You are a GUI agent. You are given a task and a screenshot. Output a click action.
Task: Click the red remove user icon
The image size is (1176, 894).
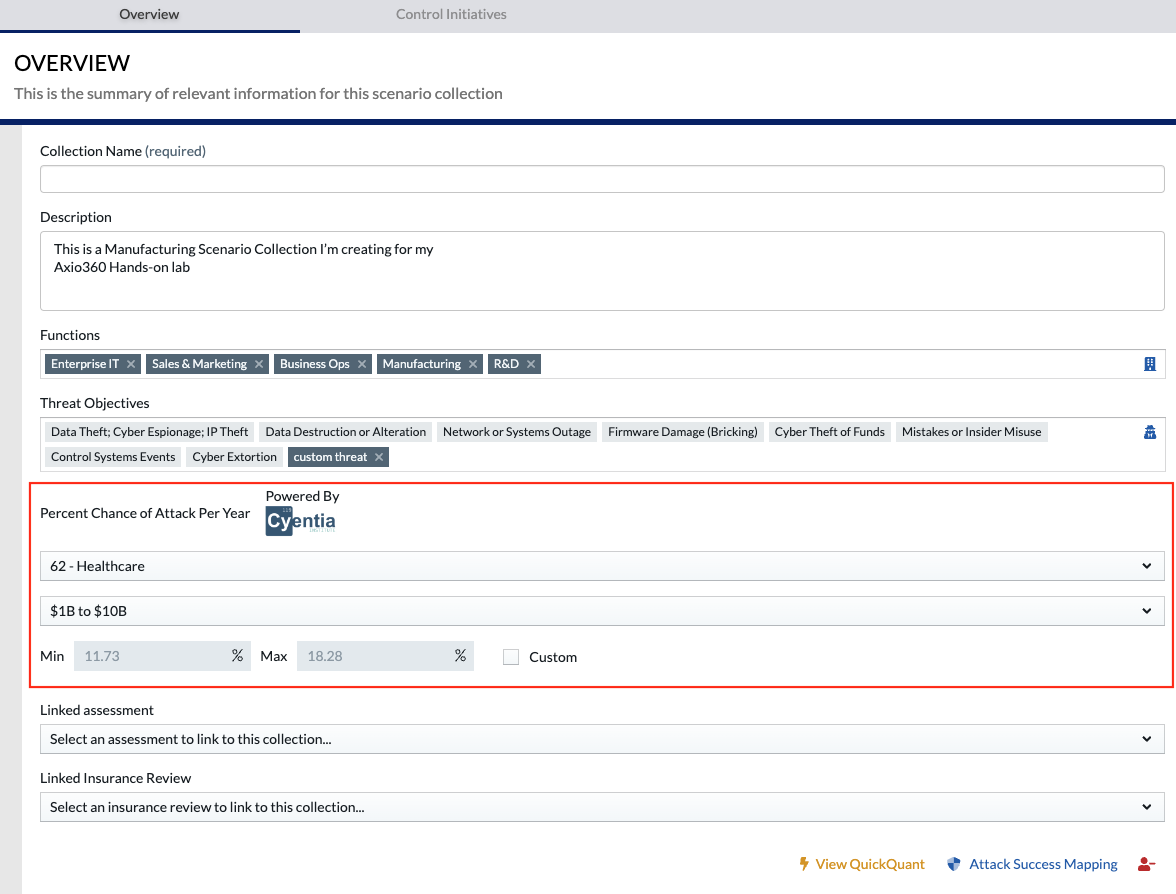pyautogui.click(x=1146, y=864)
